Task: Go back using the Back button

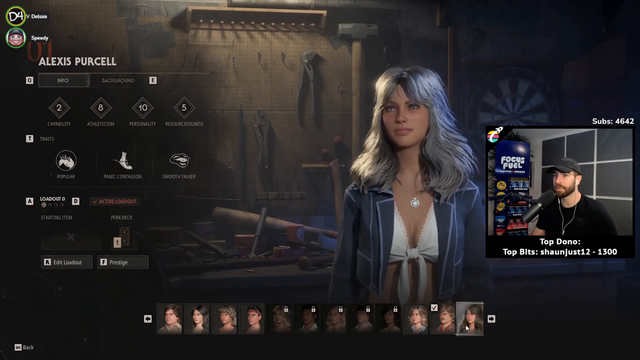Action: point(24,347)
